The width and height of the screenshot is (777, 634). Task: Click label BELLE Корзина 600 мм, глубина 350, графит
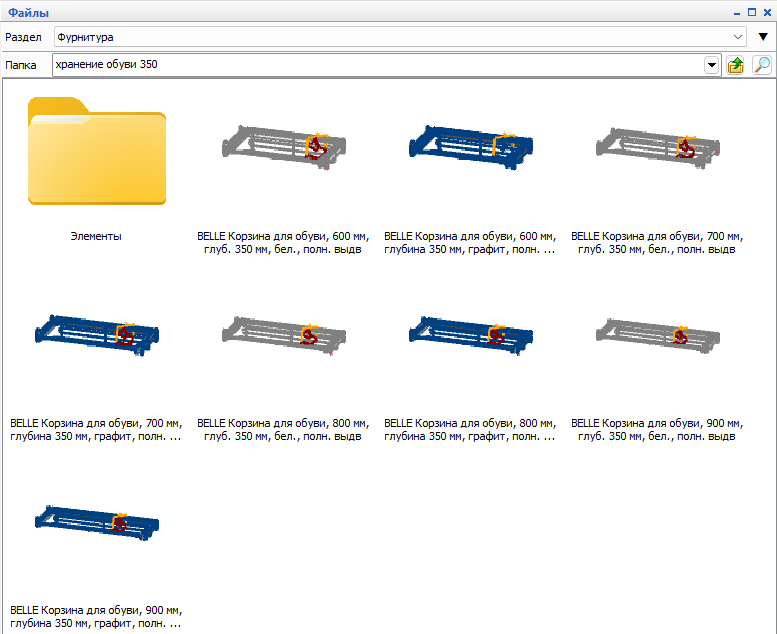(470, 243)
